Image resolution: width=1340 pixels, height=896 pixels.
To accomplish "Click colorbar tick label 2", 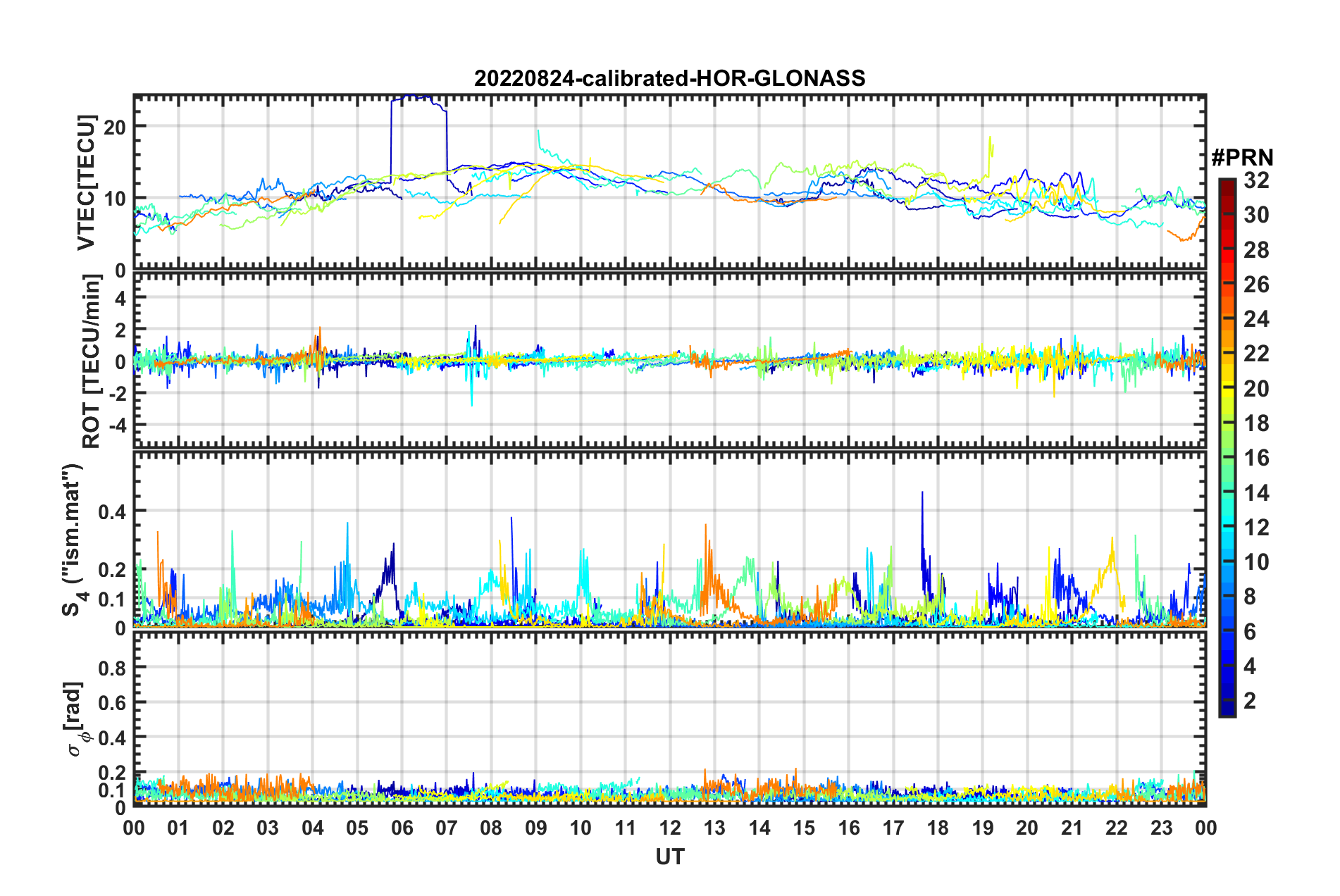I will point(1250,700).
